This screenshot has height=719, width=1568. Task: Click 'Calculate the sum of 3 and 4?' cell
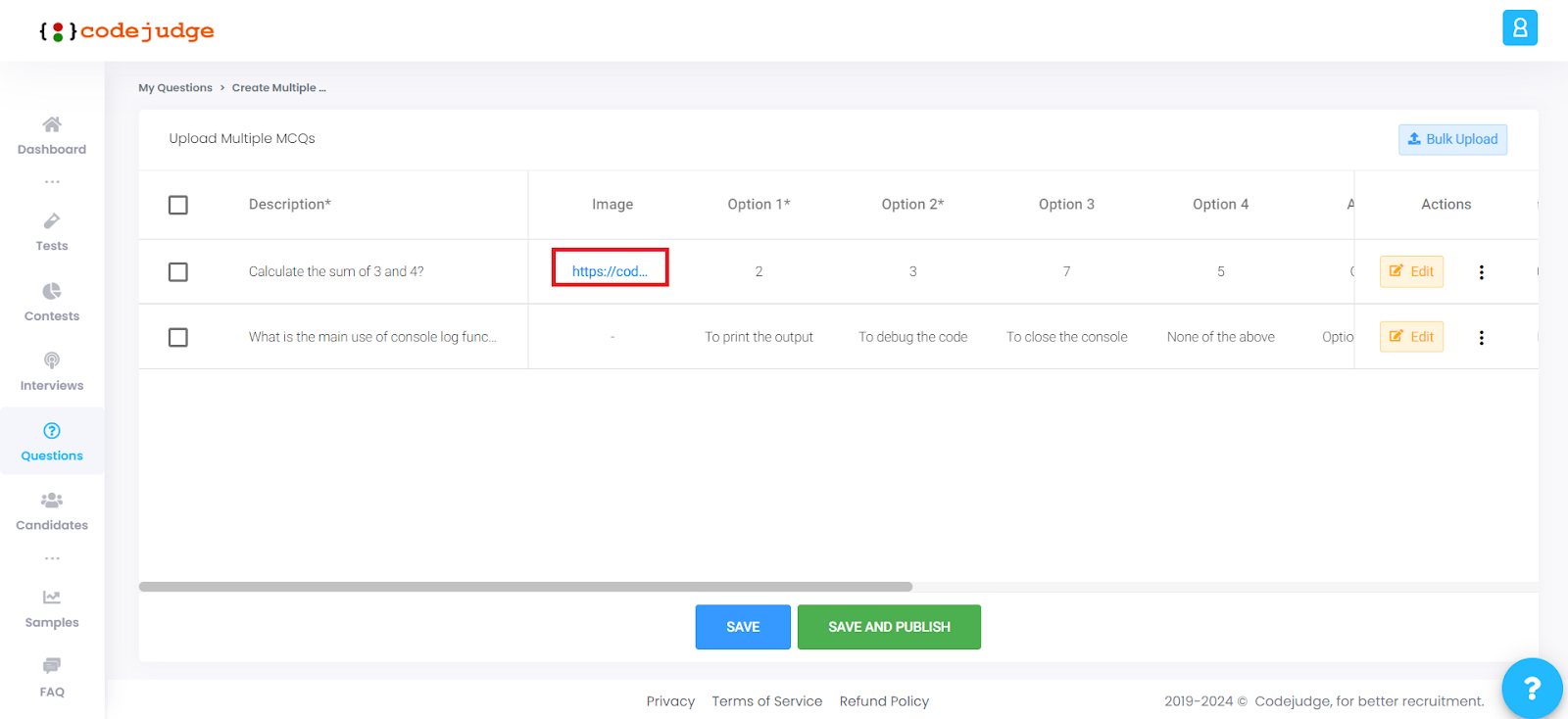click(x=336, y=271)
